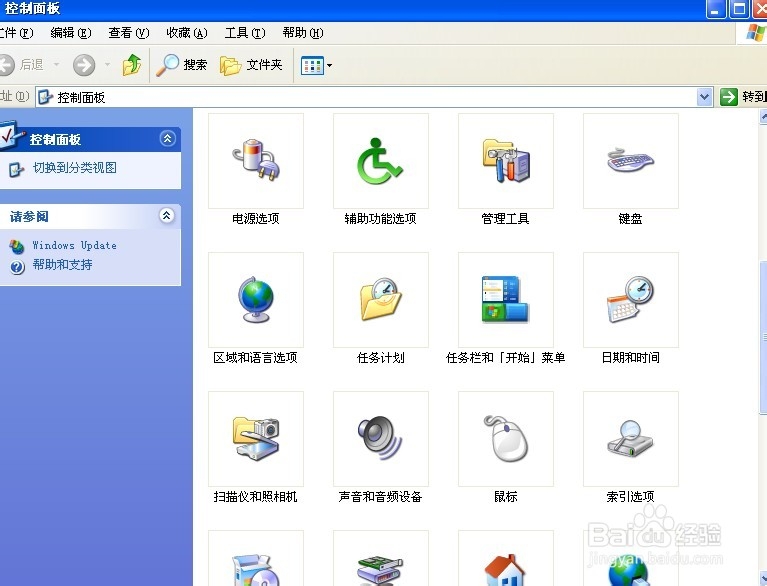Open the 管理工具 administrative tools icon
The height and width of the screenshot is (586, 767).
506,161
